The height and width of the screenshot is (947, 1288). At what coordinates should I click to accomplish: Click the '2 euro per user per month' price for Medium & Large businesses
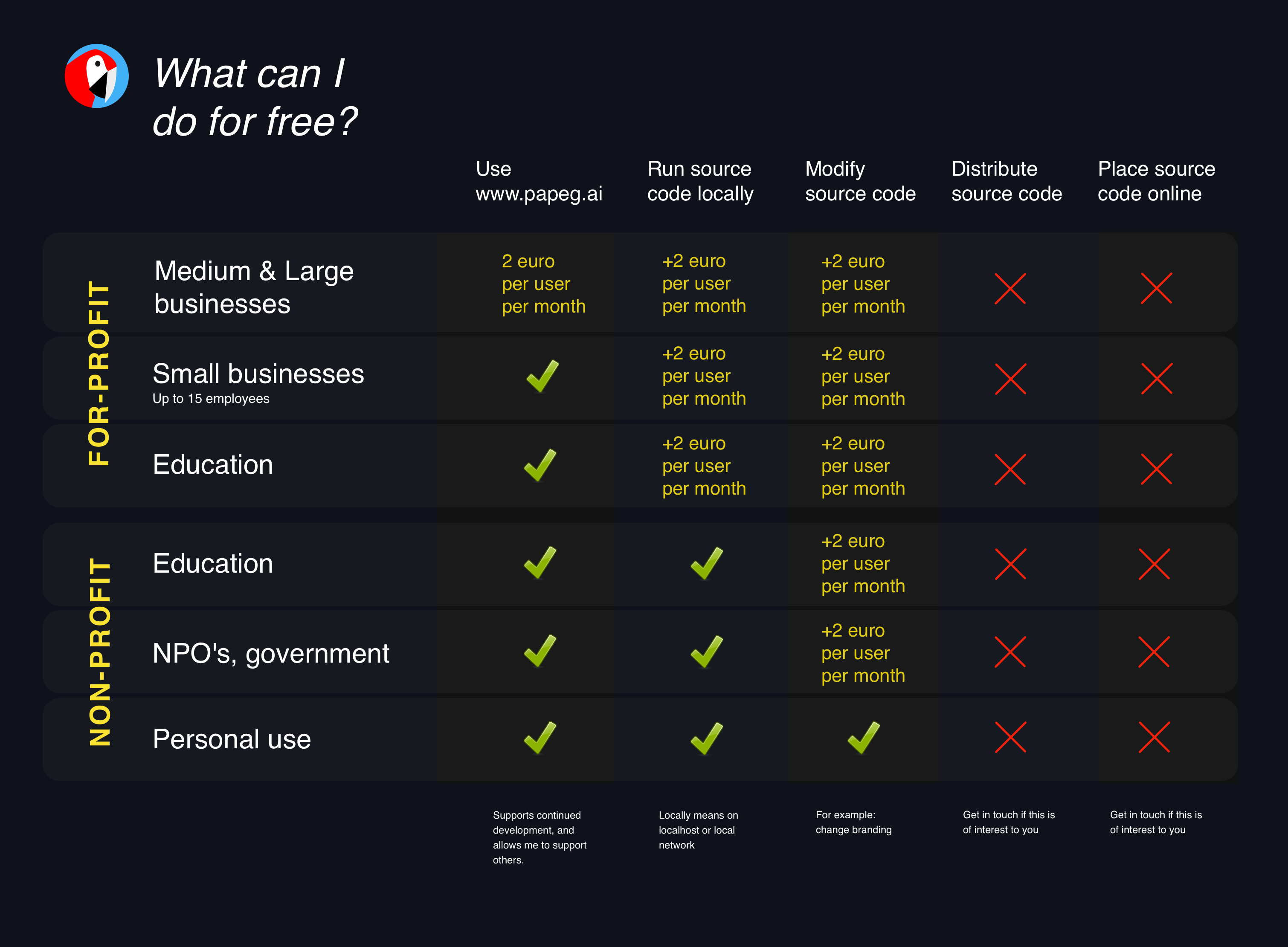543,284
